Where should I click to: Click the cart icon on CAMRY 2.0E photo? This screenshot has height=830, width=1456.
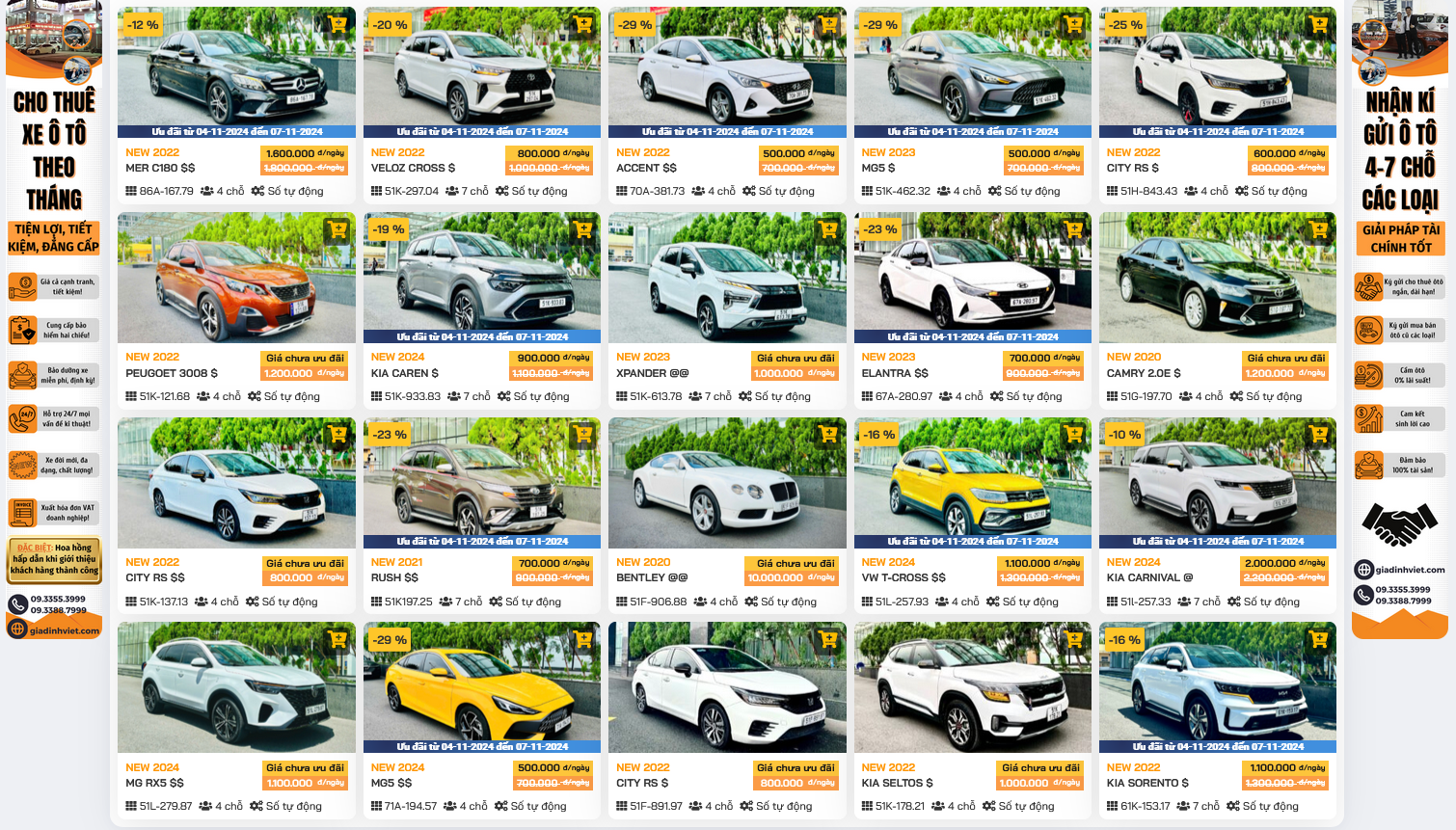point(1319,229)
